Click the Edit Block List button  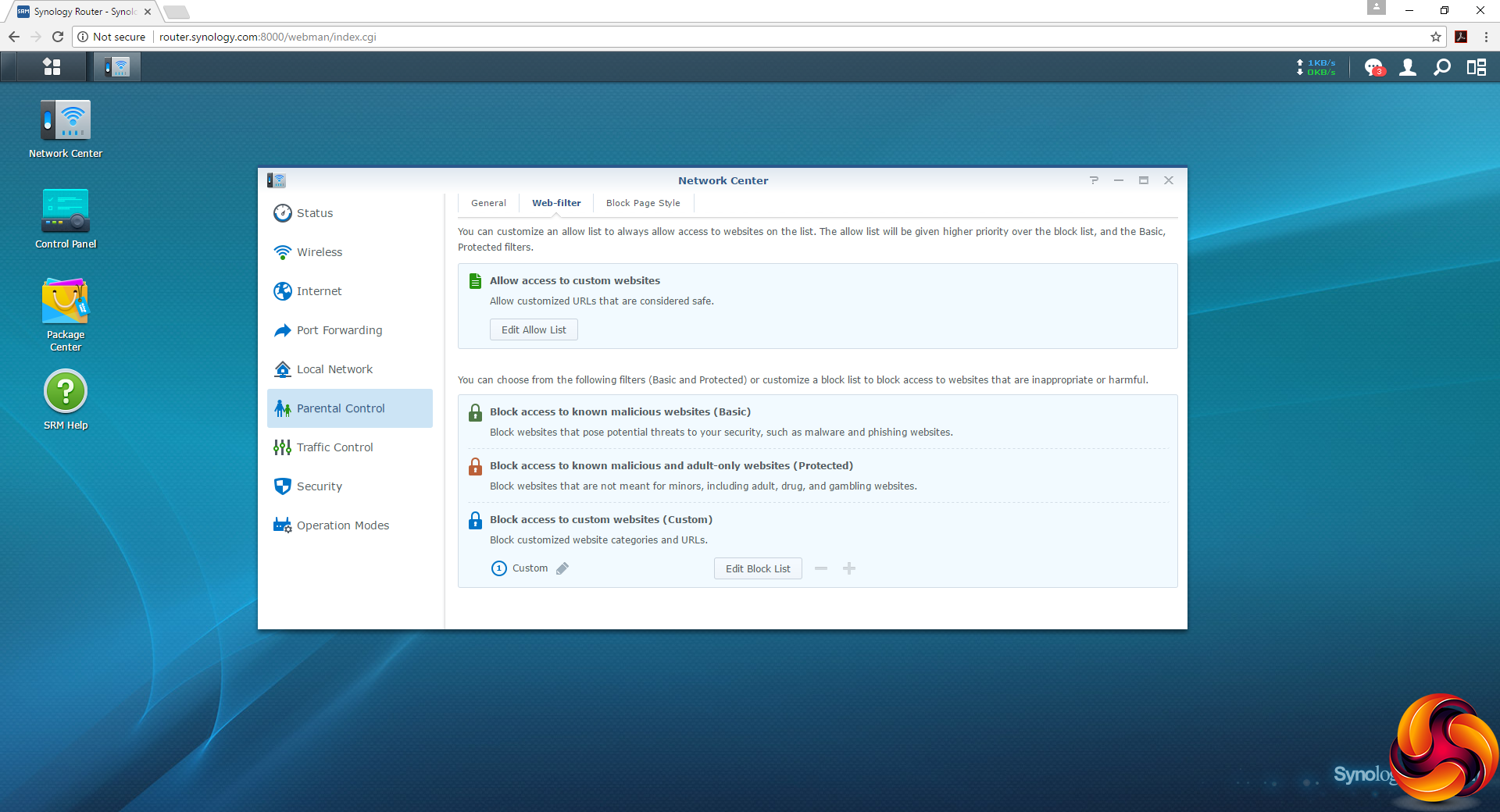(758, 568)
